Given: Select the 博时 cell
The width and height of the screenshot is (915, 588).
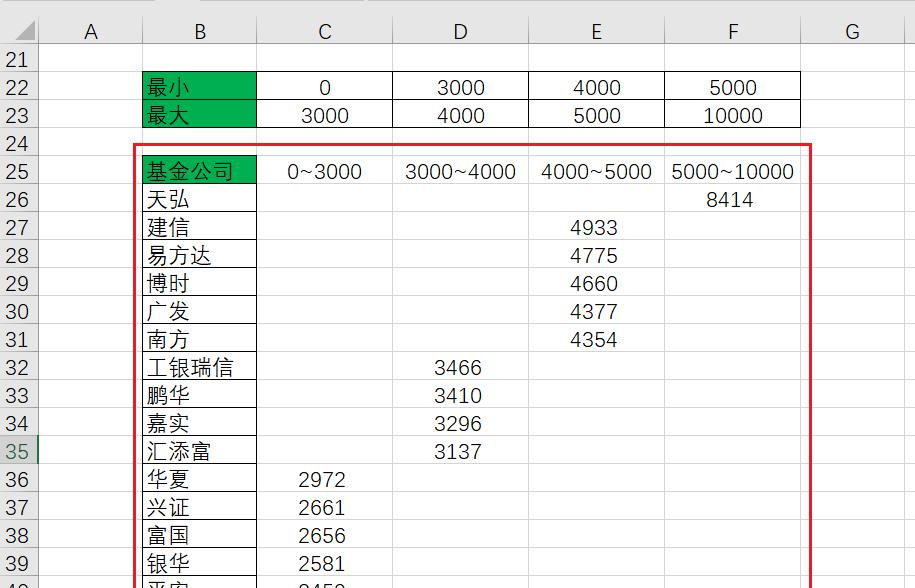Looking at the screenshot, I should pyautogui.click(x=200, y=282).
